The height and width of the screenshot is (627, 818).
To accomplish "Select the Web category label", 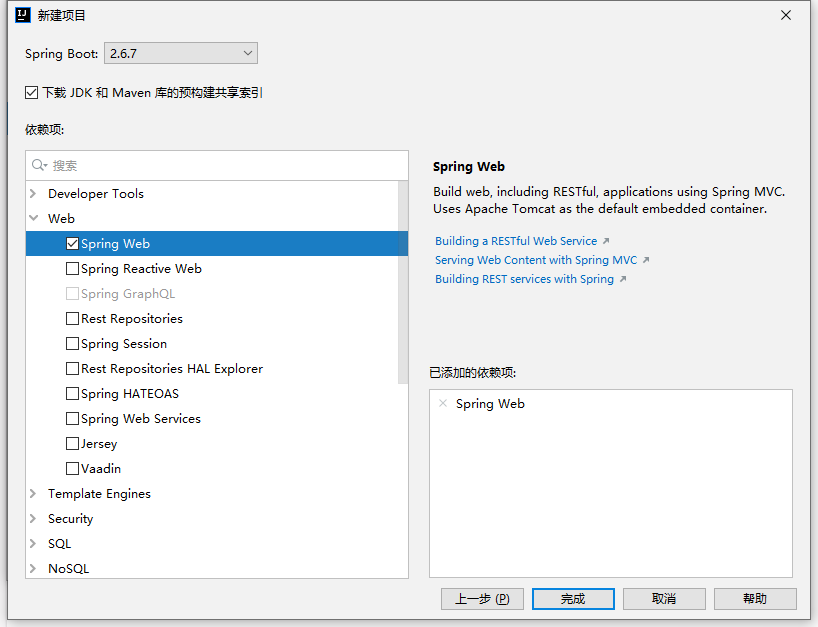I will point(61,219).
